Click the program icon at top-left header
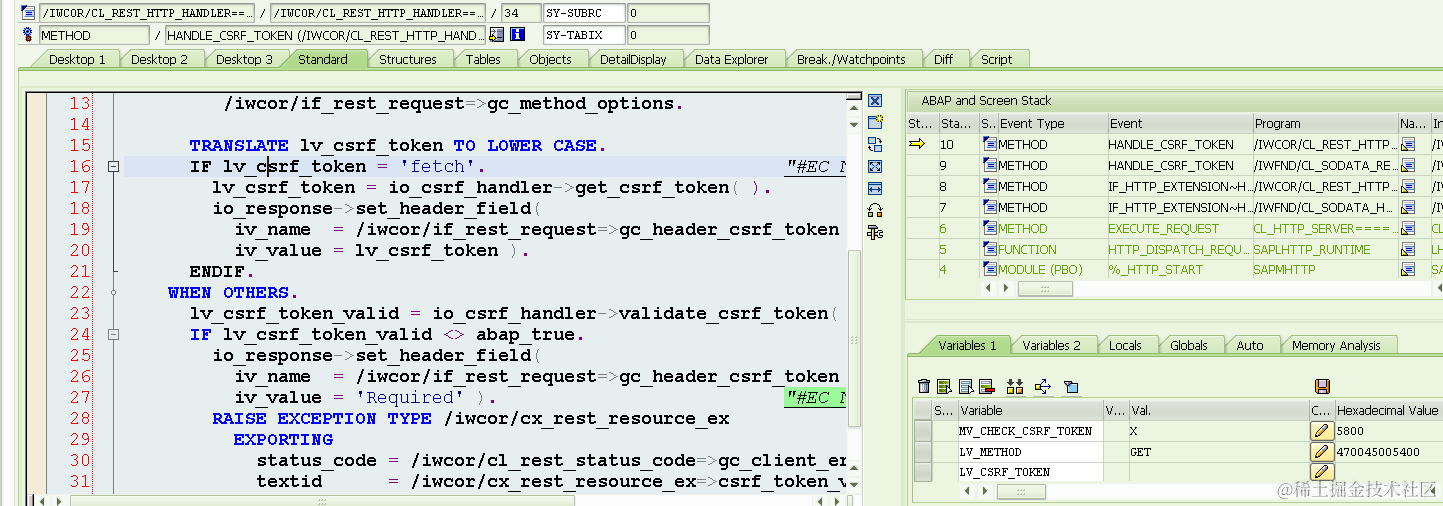The height and width of the screenshot is (506, 1443). coord(28,13)
